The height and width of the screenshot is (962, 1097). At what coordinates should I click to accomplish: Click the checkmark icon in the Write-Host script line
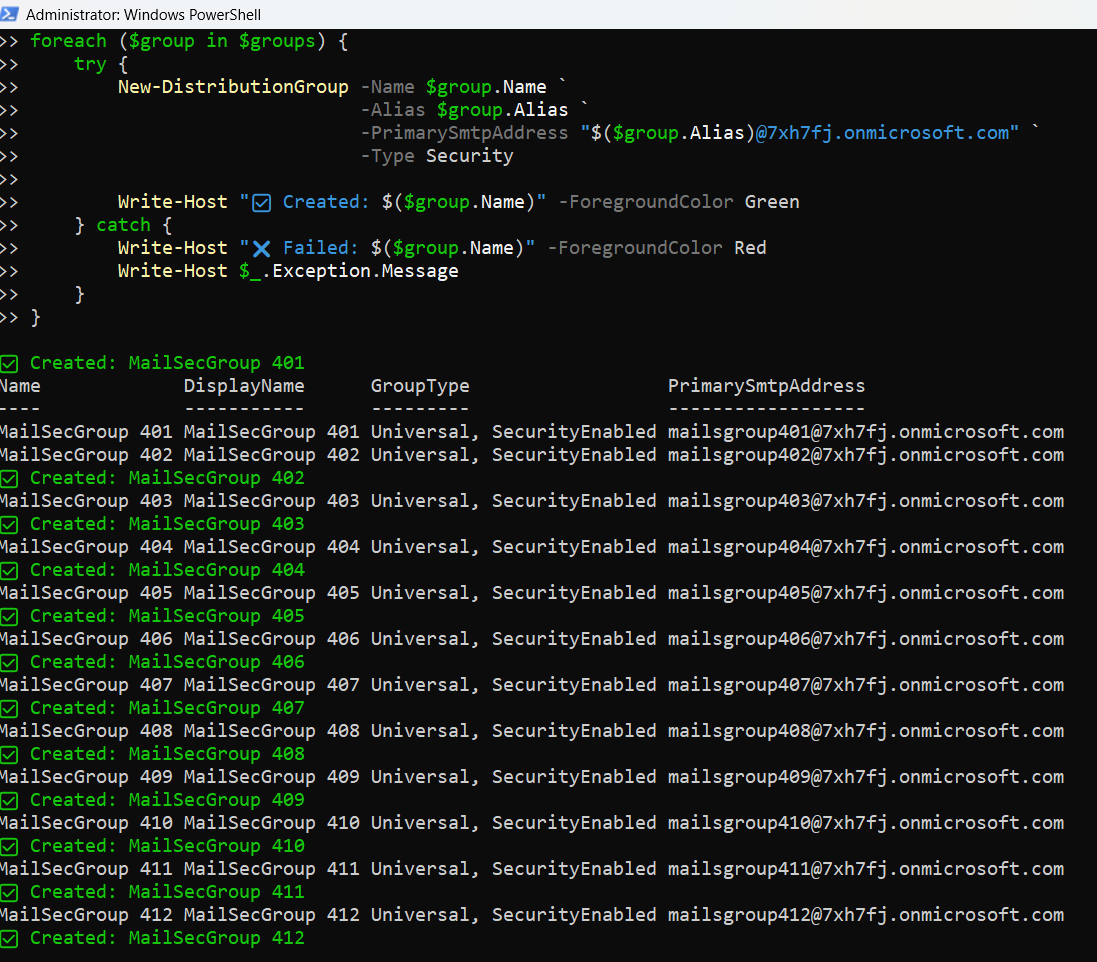[x=262, y=203]
